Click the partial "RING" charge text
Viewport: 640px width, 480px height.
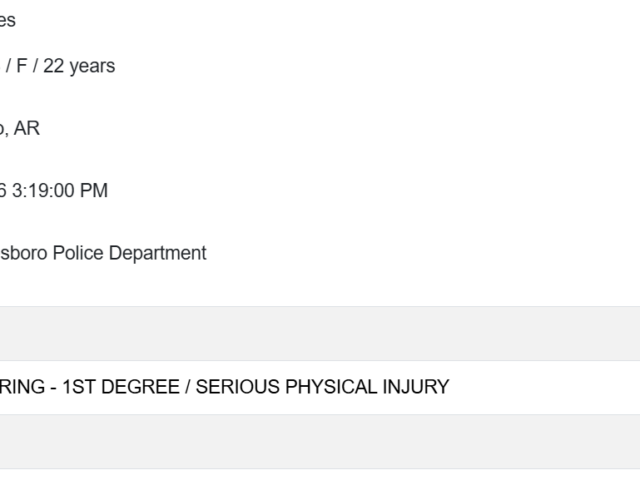(x=22, y=387)
